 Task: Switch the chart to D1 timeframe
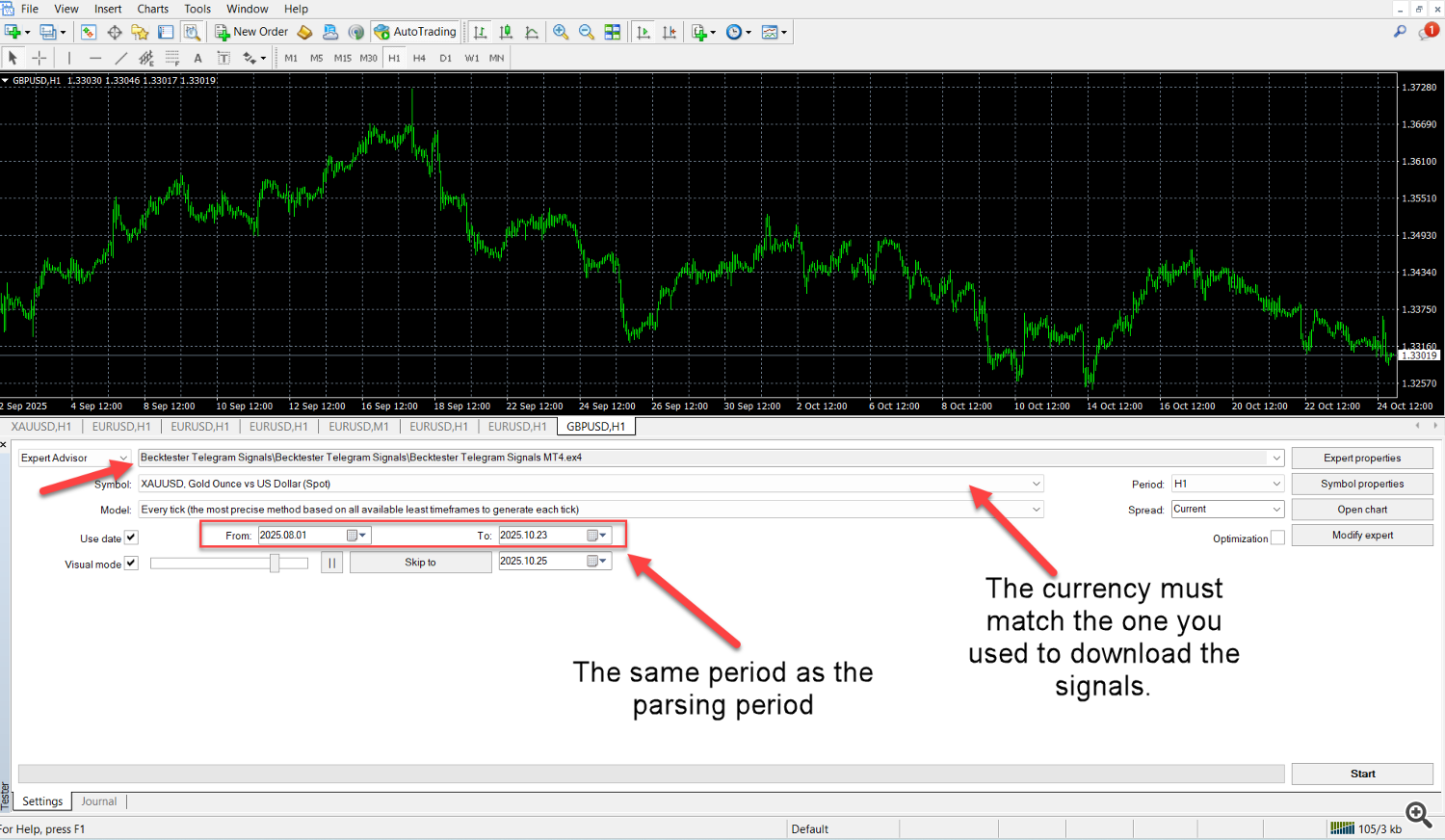click(x=445, y=58)
